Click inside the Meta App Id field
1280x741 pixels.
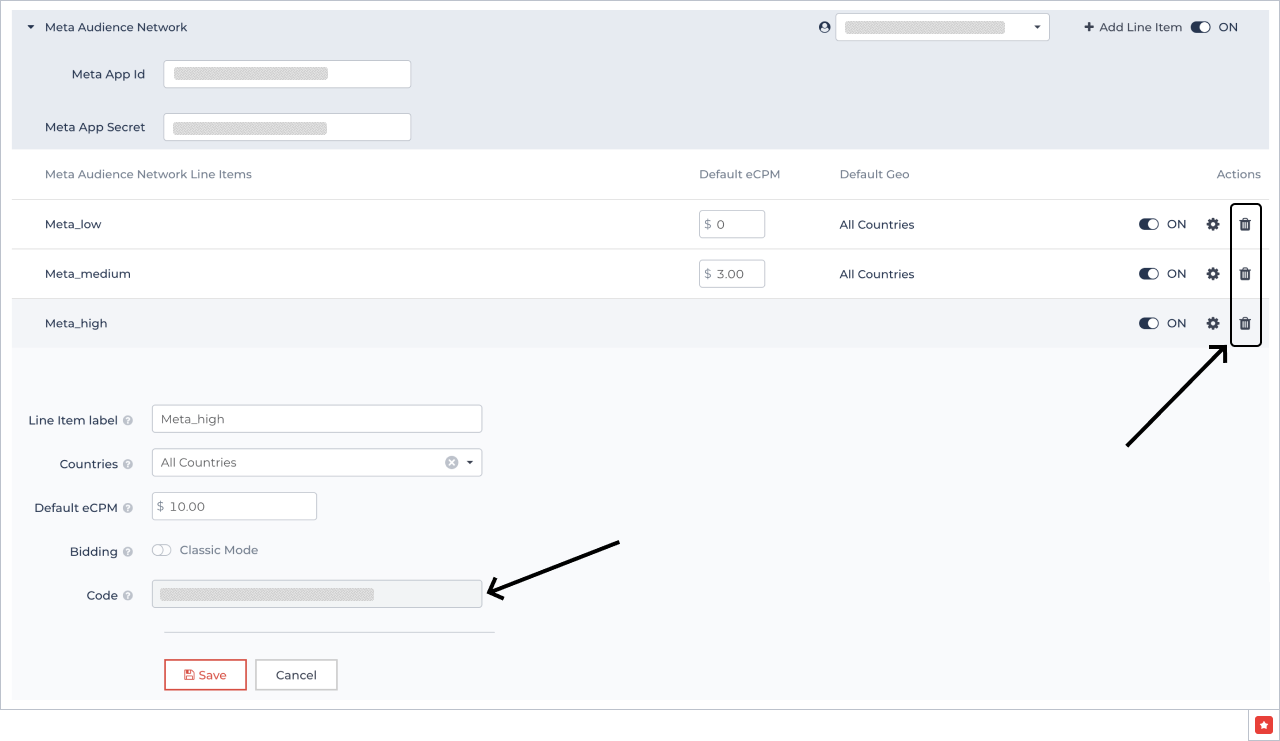tap(287, 73)
